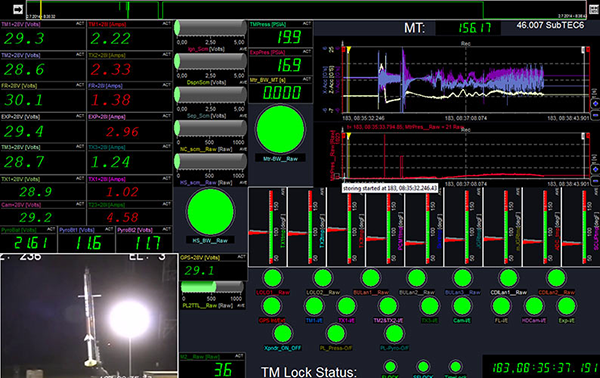Viewport: 600px width, 378px height.
Task: Click the PyroBat volts reading 21.61
Action: [31, 243]
